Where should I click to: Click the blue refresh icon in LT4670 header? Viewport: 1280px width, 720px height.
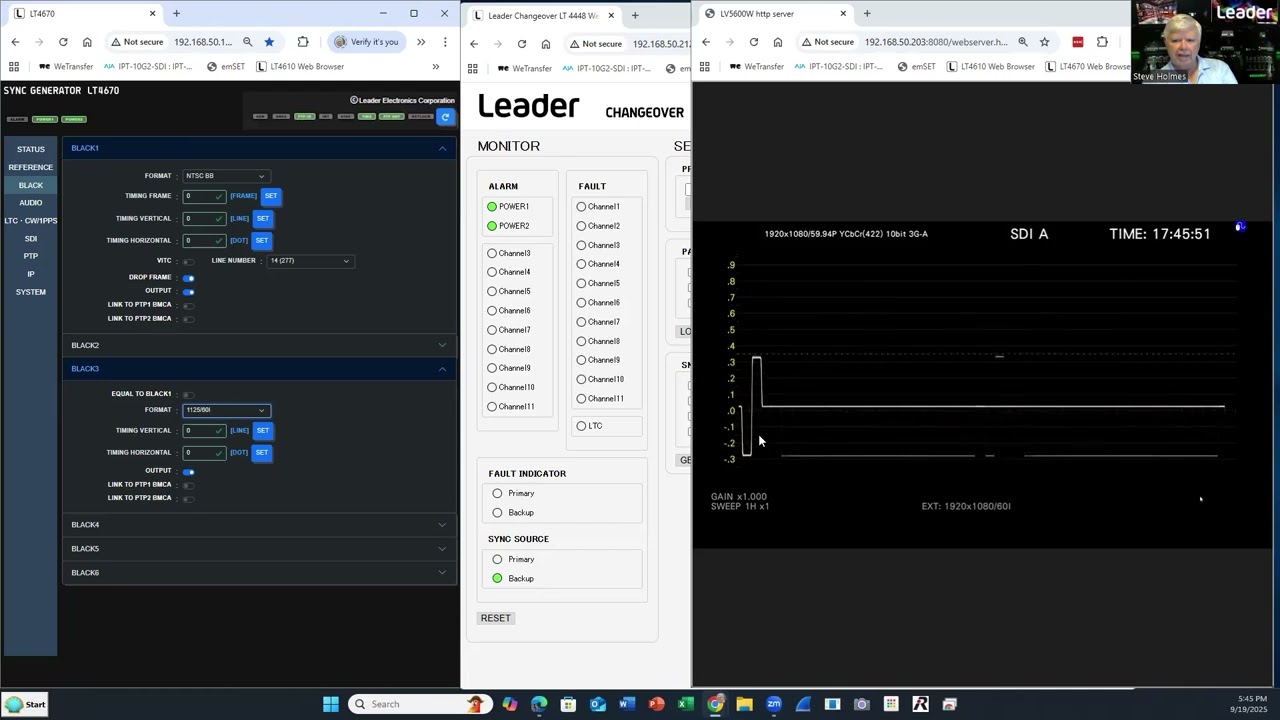tap(445, 117)
